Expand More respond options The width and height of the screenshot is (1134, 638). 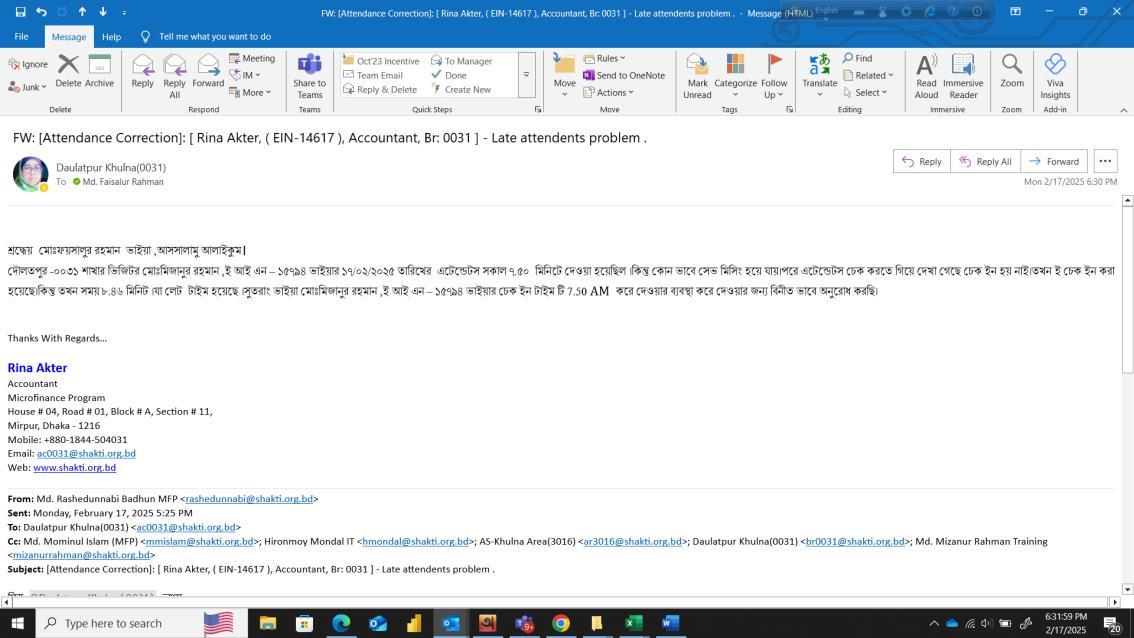250,93
